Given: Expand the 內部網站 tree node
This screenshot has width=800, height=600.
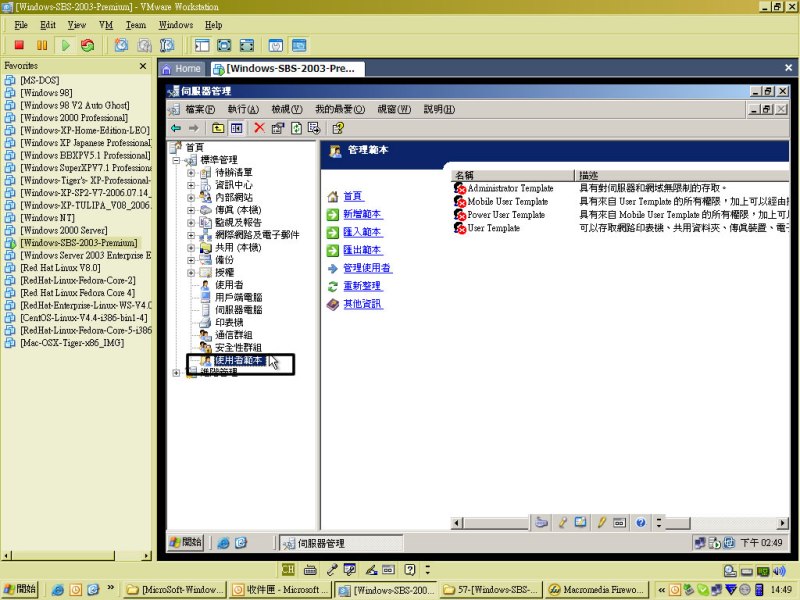Looking at the screenshot, I should pos(191,197).
